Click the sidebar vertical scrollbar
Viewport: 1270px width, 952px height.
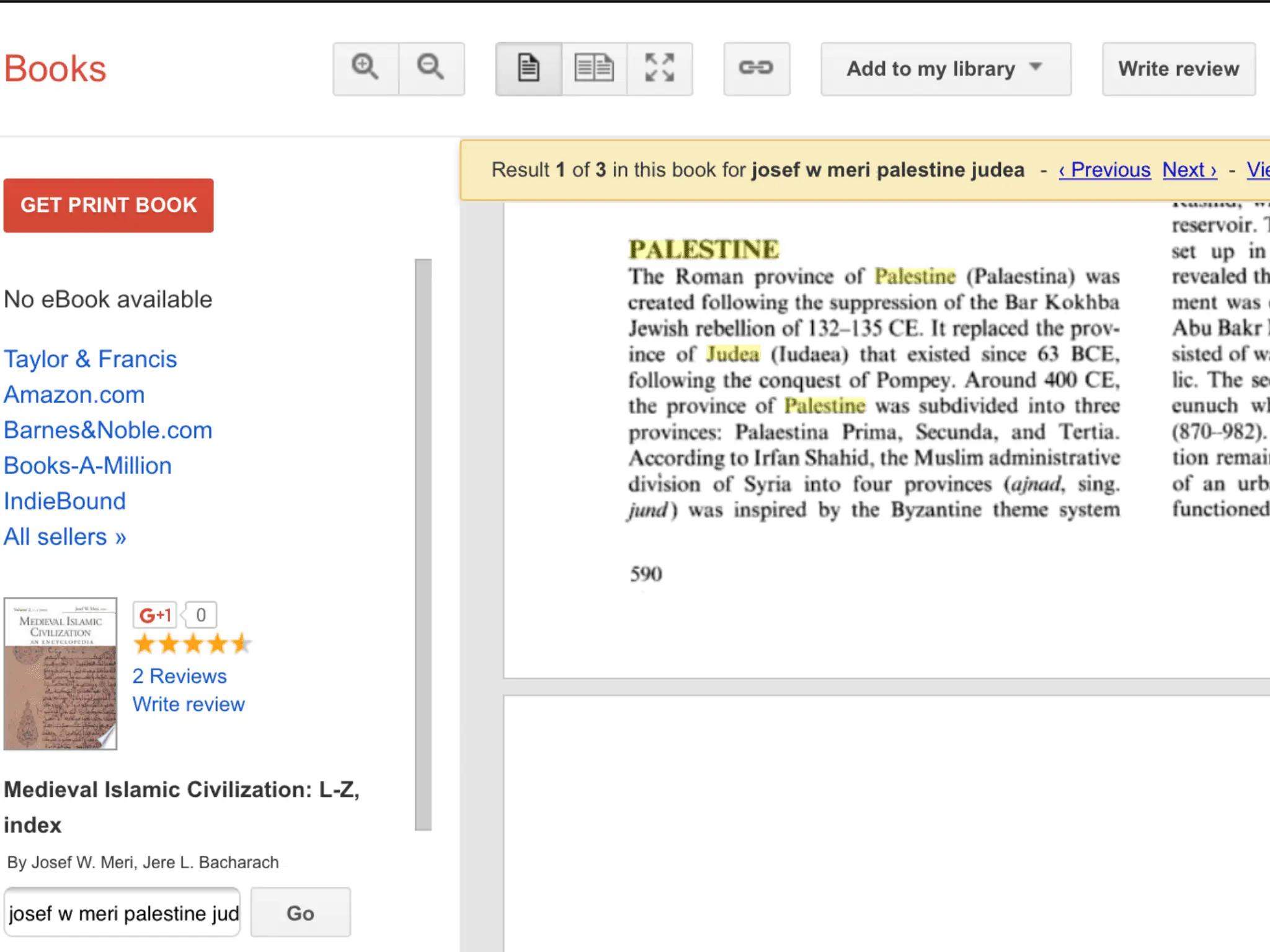tap(423, 544)
